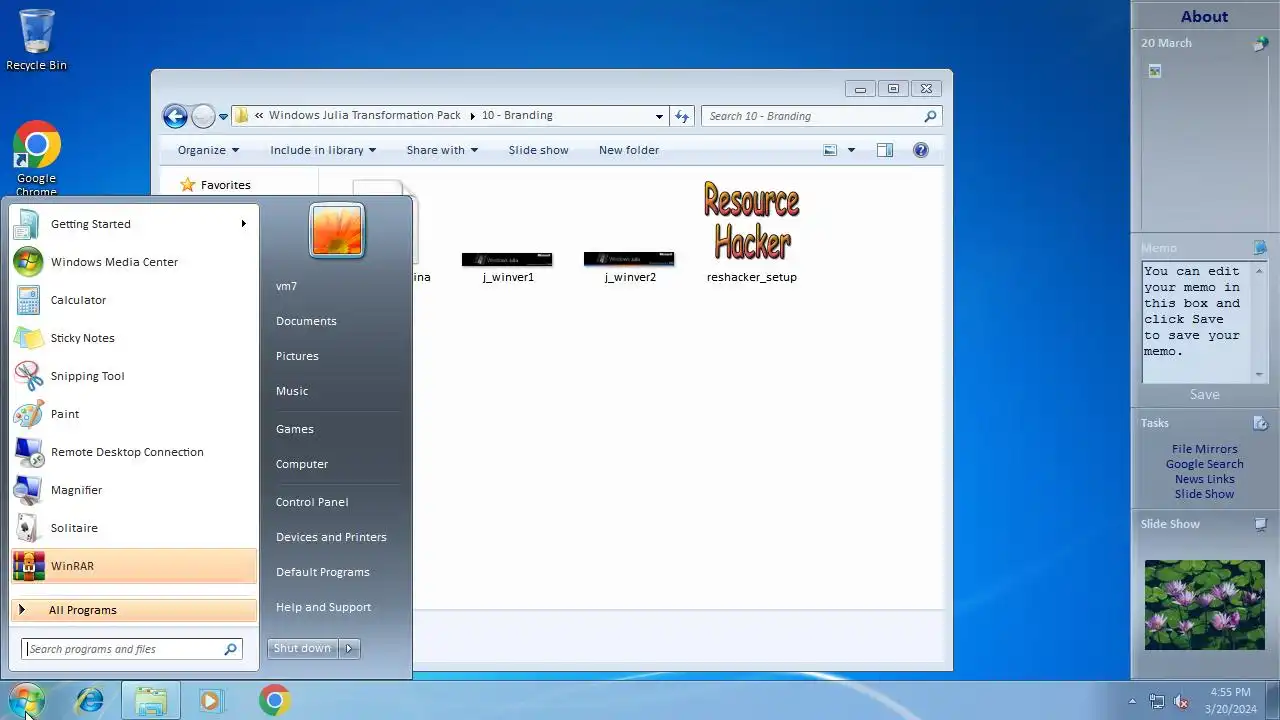Open File Mirrors link
The image size is (1280, 720).
pos(1204,449)
